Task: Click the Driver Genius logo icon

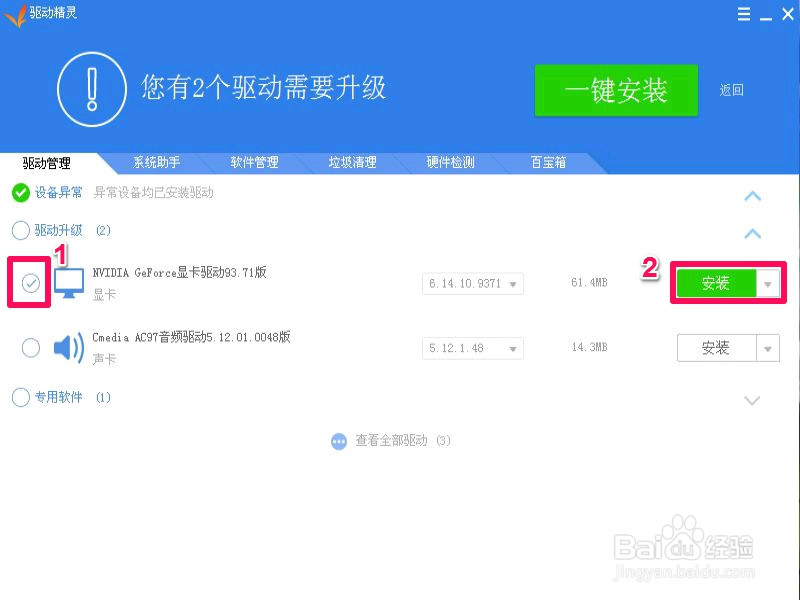Action: (x=15, y=15)
